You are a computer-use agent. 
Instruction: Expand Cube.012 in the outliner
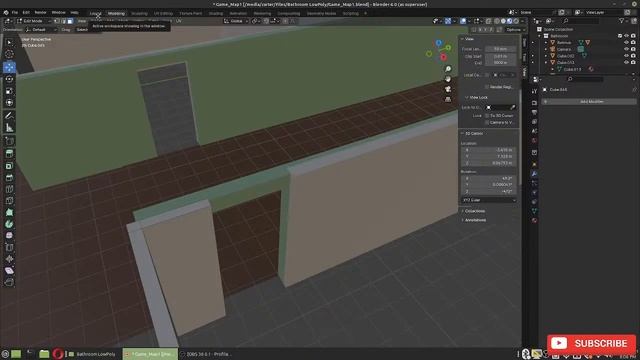(546, 56)
